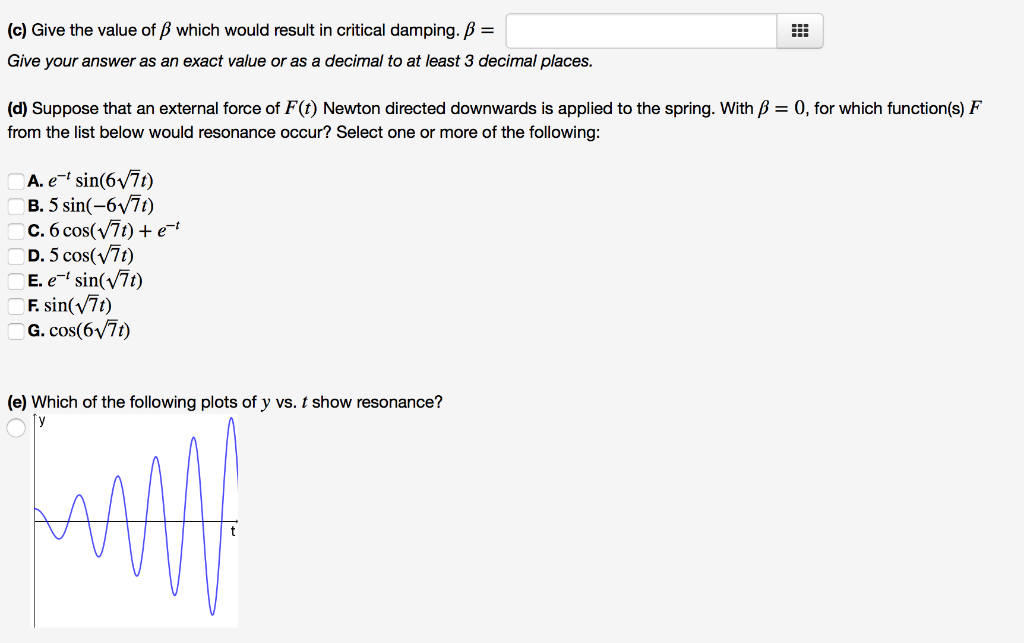This screenshot has height=643, width=1024.
Task: Select the radio button beside the growing oscillation plot
Action: pyautogui.click(x=16, y=425)
